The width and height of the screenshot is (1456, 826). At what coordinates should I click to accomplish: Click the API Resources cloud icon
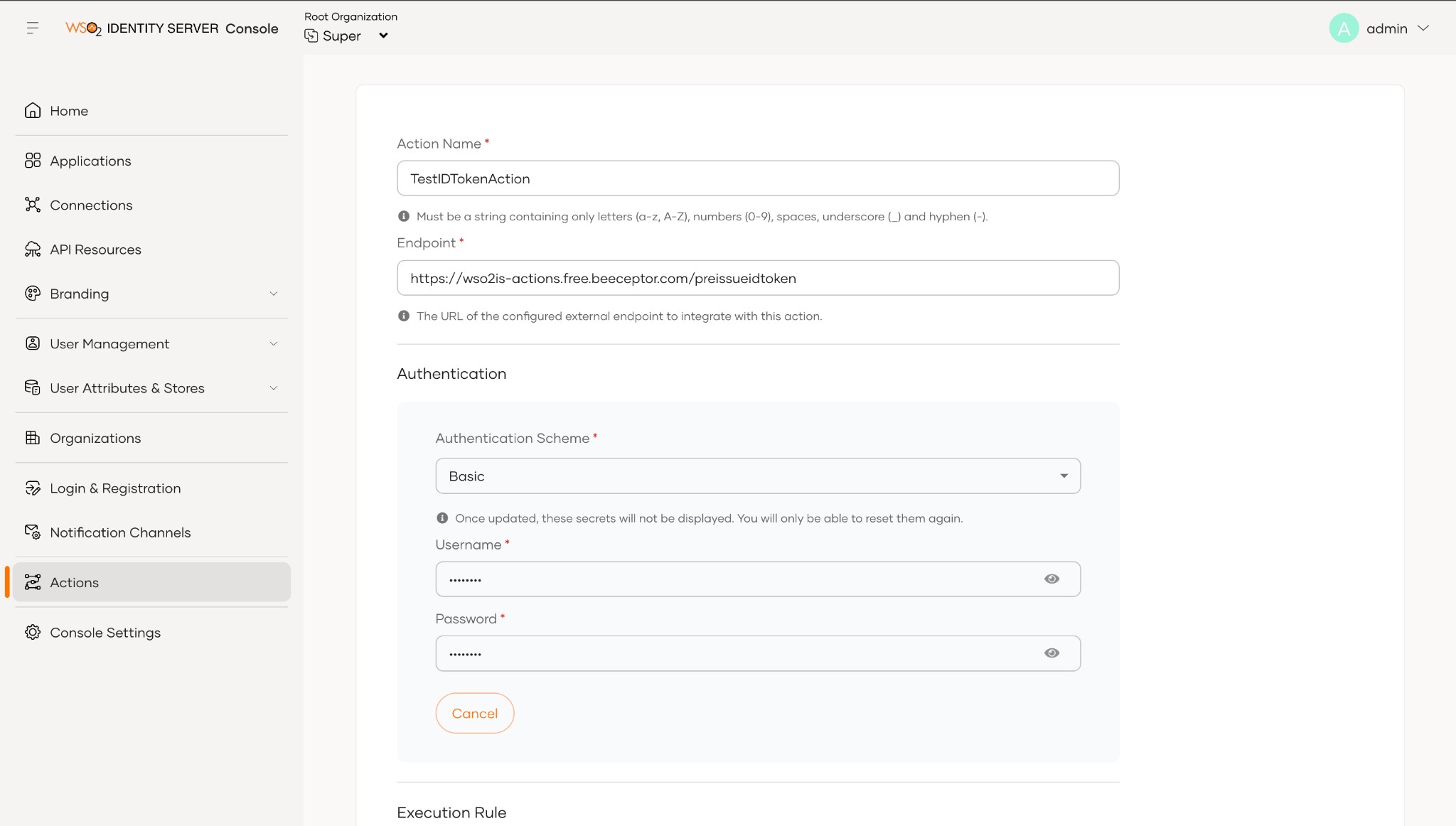tap(33, 250)
